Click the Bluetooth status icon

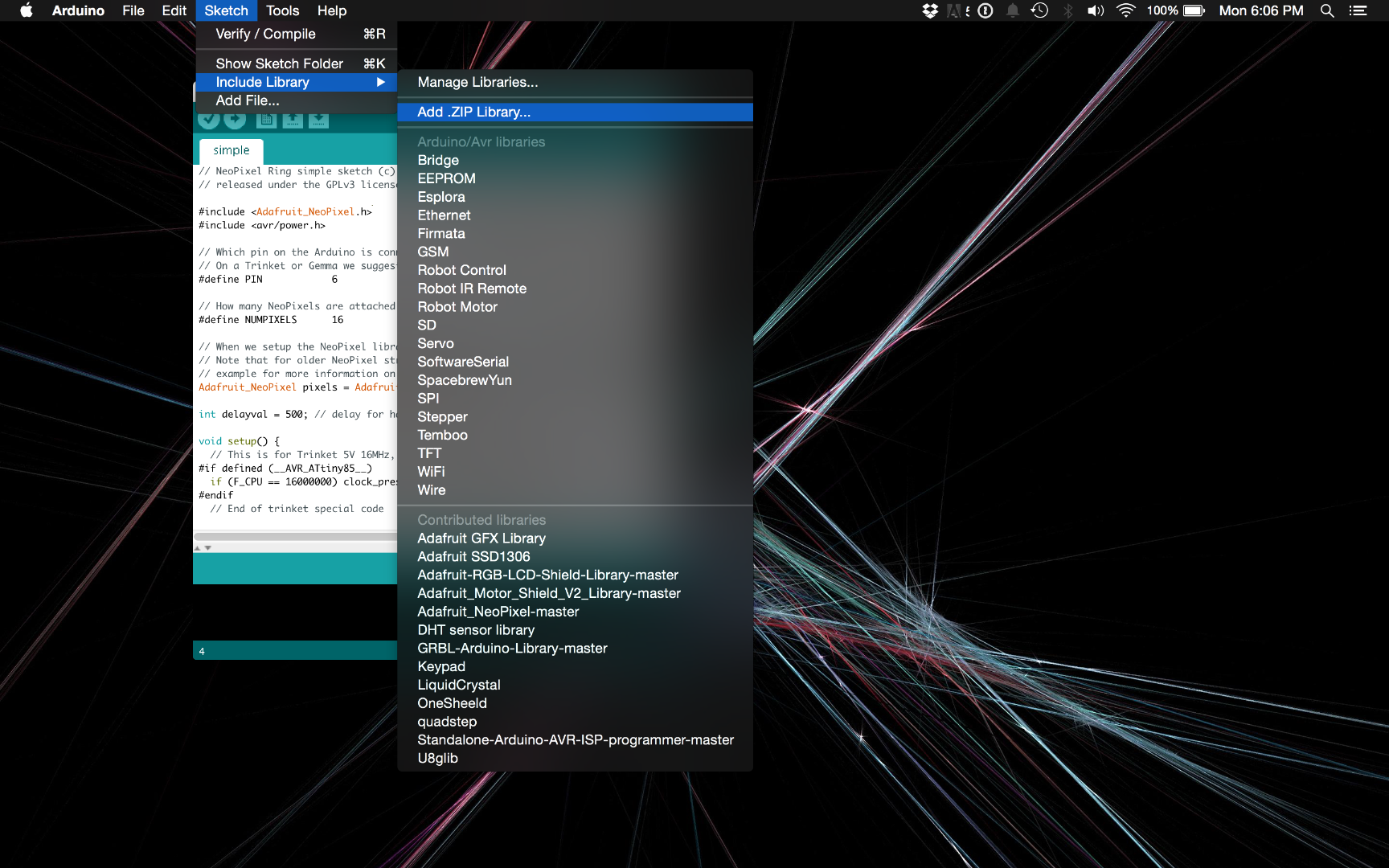coord(1068,10)
